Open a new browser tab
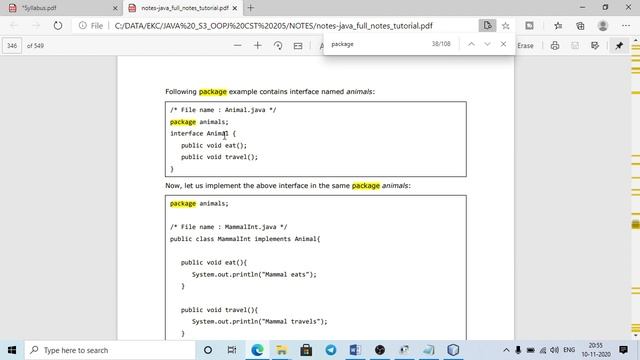 (x=250, y=8)
